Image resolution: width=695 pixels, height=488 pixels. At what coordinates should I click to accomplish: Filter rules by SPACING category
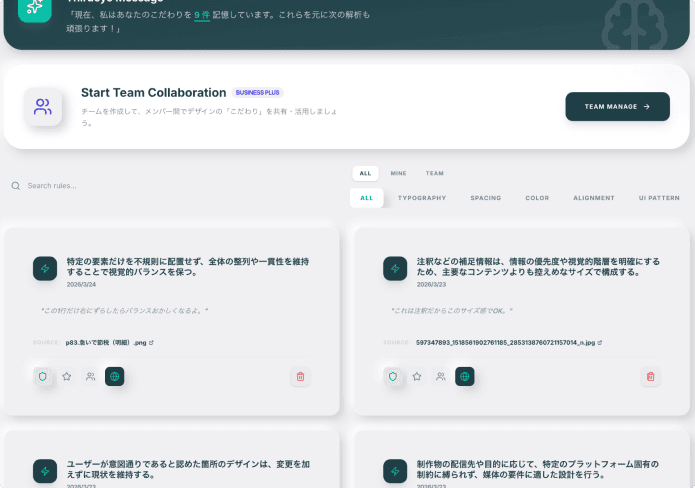click(486, 198)
